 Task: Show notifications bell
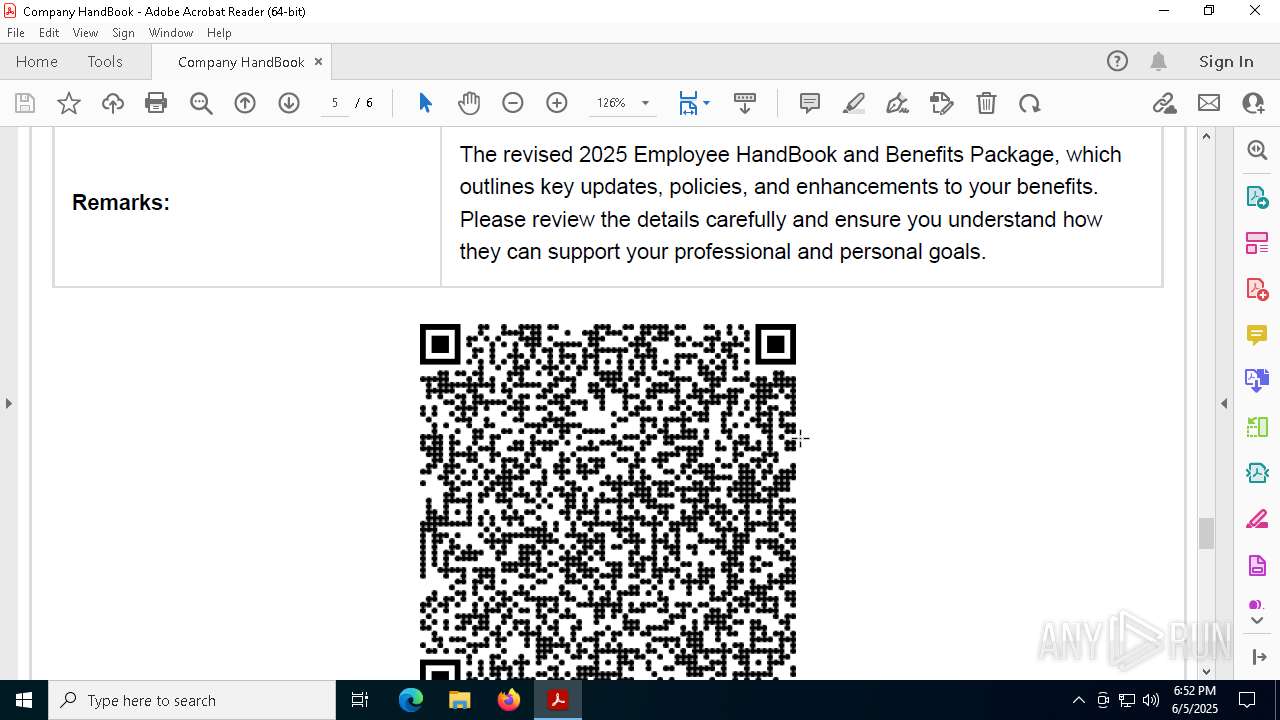click(1159, 62)
